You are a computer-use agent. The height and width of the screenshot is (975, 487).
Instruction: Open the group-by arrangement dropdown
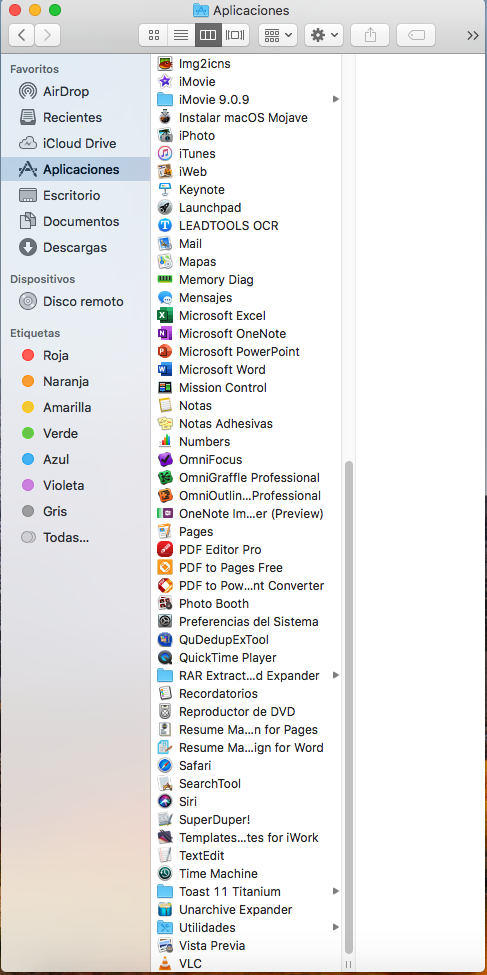point(278,35)
